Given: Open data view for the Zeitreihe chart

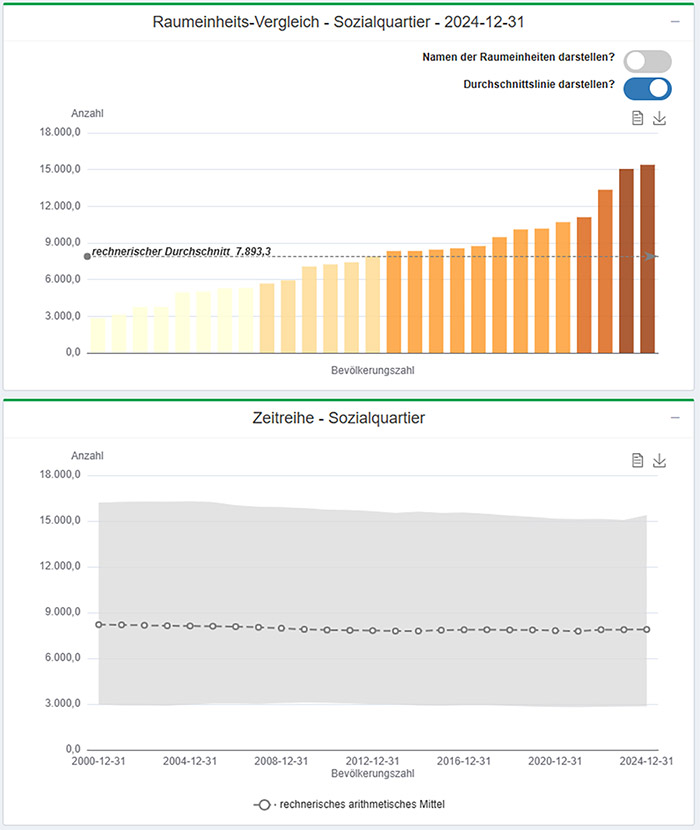Looking at the screenshot, I should click(x=637, y=460).
